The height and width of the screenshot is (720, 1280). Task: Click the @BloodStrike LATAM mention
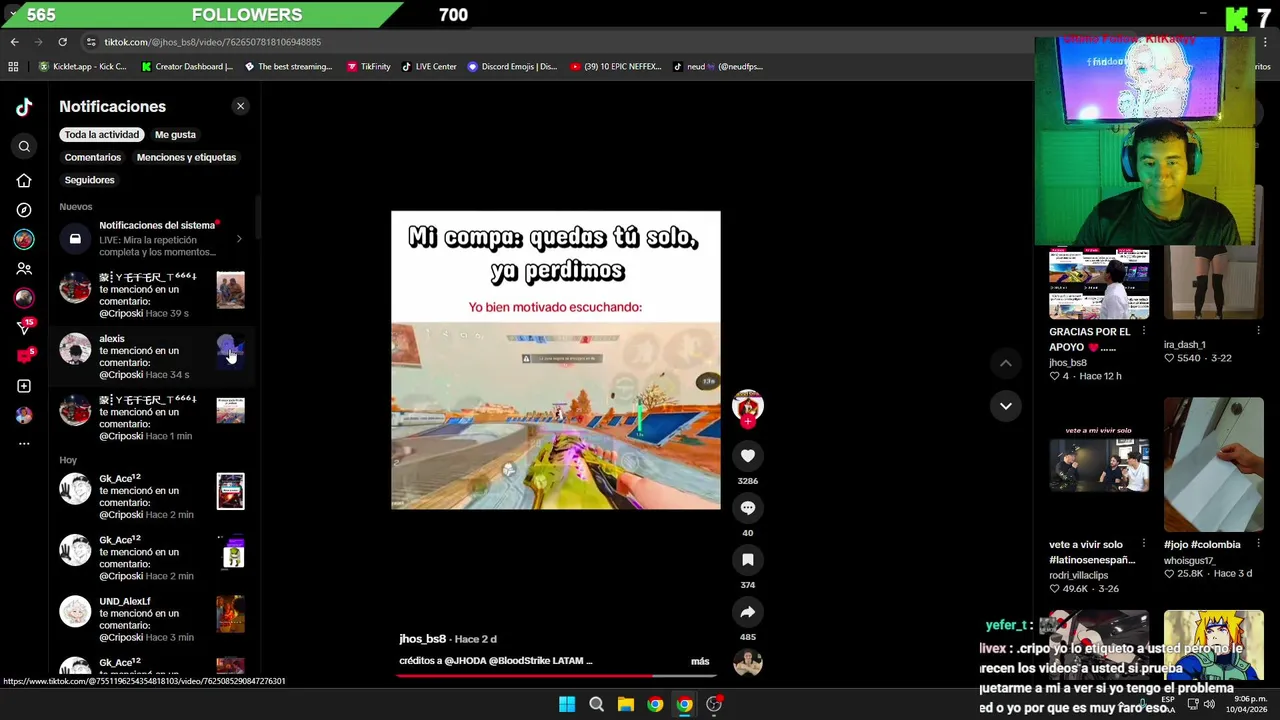point(536,661)
